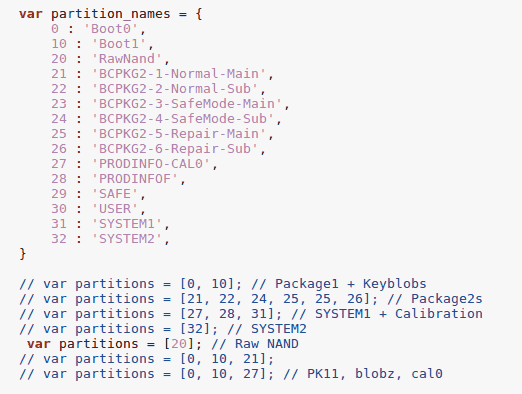The width and height of the screenshot is (522, 394).
Task: Click on 'BCPKG2-1-Normal-Main' string
Action: coord(179,74)
